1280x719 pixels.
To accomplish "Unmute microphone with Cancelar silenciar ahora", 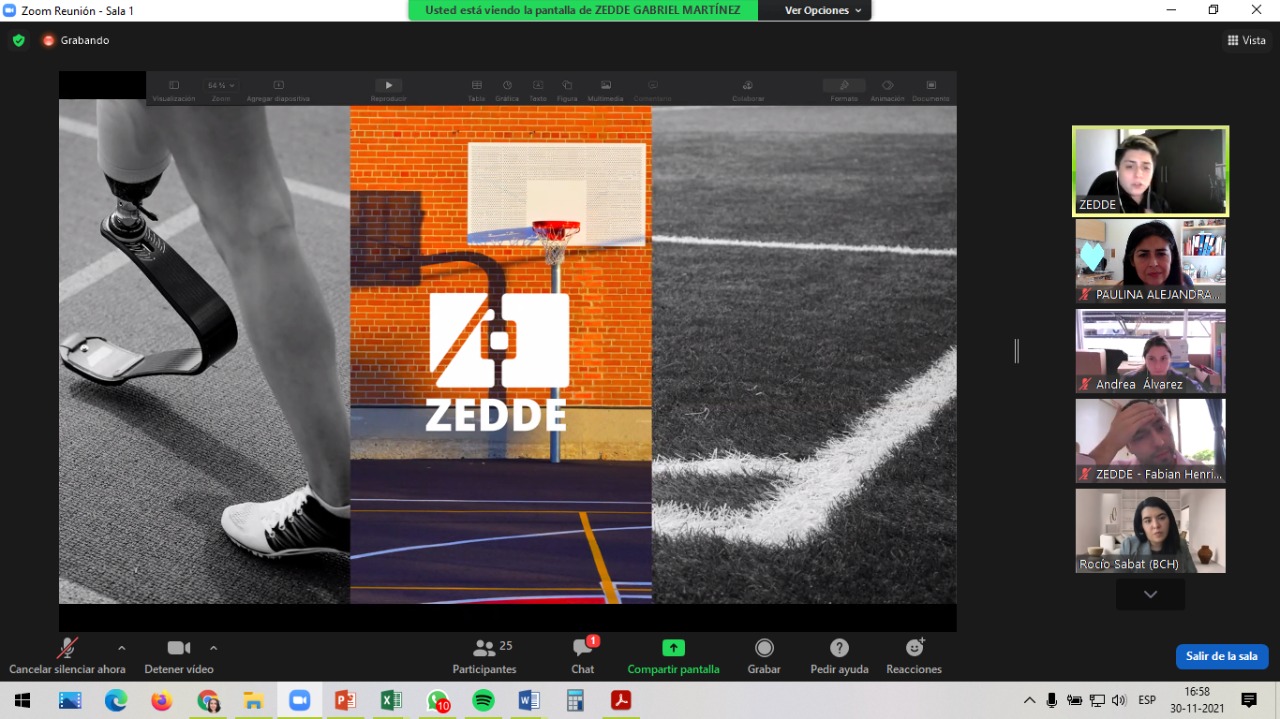I will (x=68, y=656).
